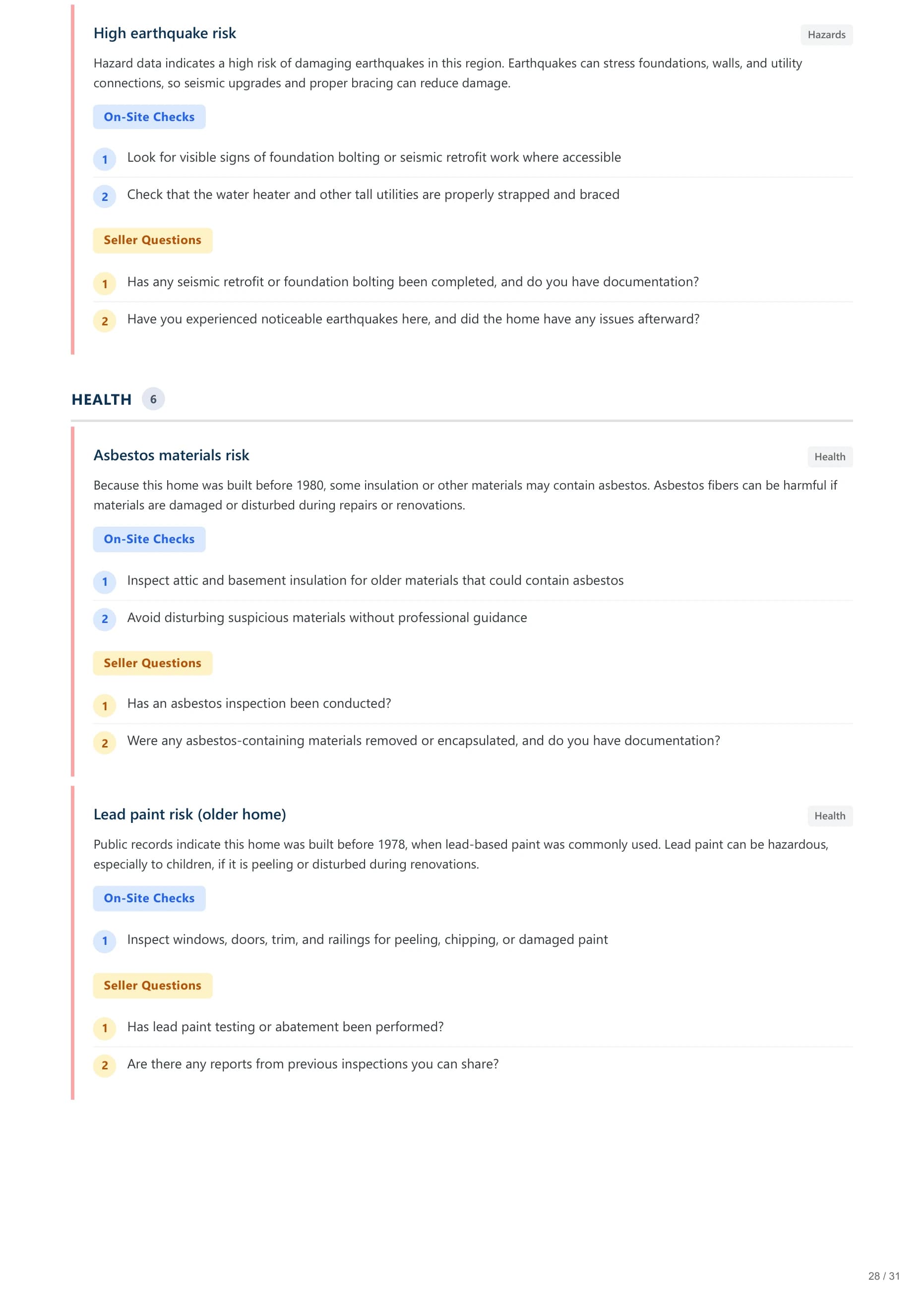The image size is (924, 1305).
Task: Click the HEALTH section heading
Action: (x=101, y=399)
